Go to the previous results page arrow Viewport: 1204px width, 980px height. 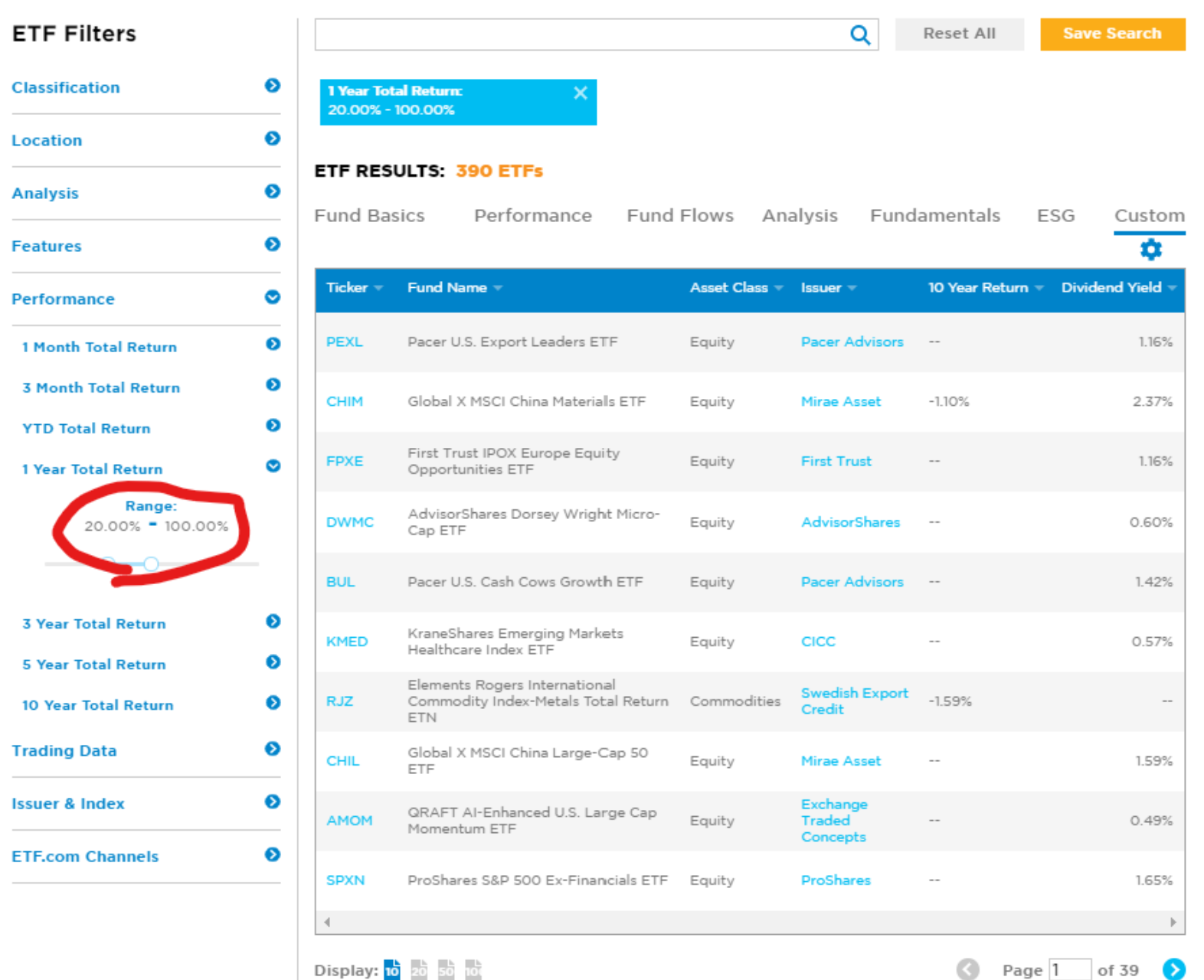pos(968,969)
